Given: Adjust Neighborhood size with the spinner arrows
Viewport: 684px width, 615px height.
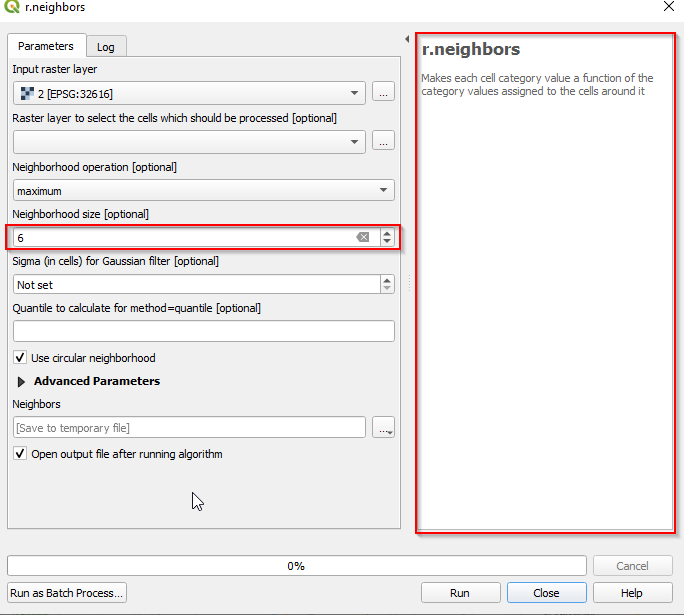Looking at the screenshot, I should pyautogui.click(x=387, y=237).
